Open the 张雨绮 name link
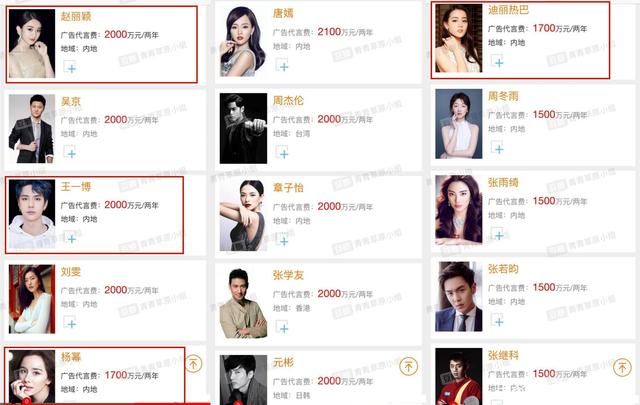 [503, 182]
